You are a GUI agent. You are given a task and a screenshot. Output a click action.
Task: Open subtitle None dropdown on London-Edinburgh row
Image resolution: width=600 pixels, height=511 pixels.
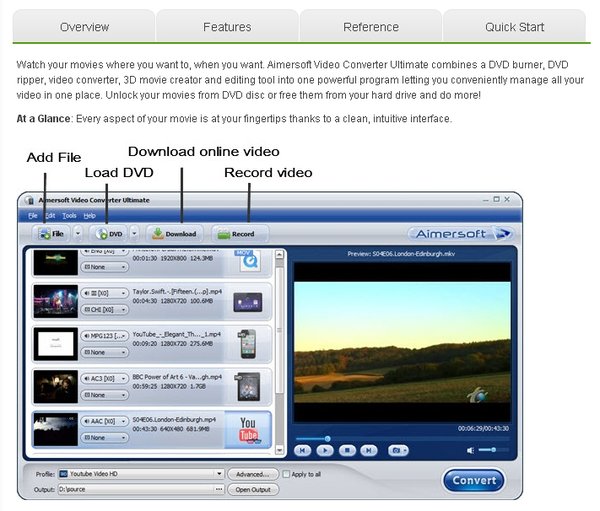point(104,438)
